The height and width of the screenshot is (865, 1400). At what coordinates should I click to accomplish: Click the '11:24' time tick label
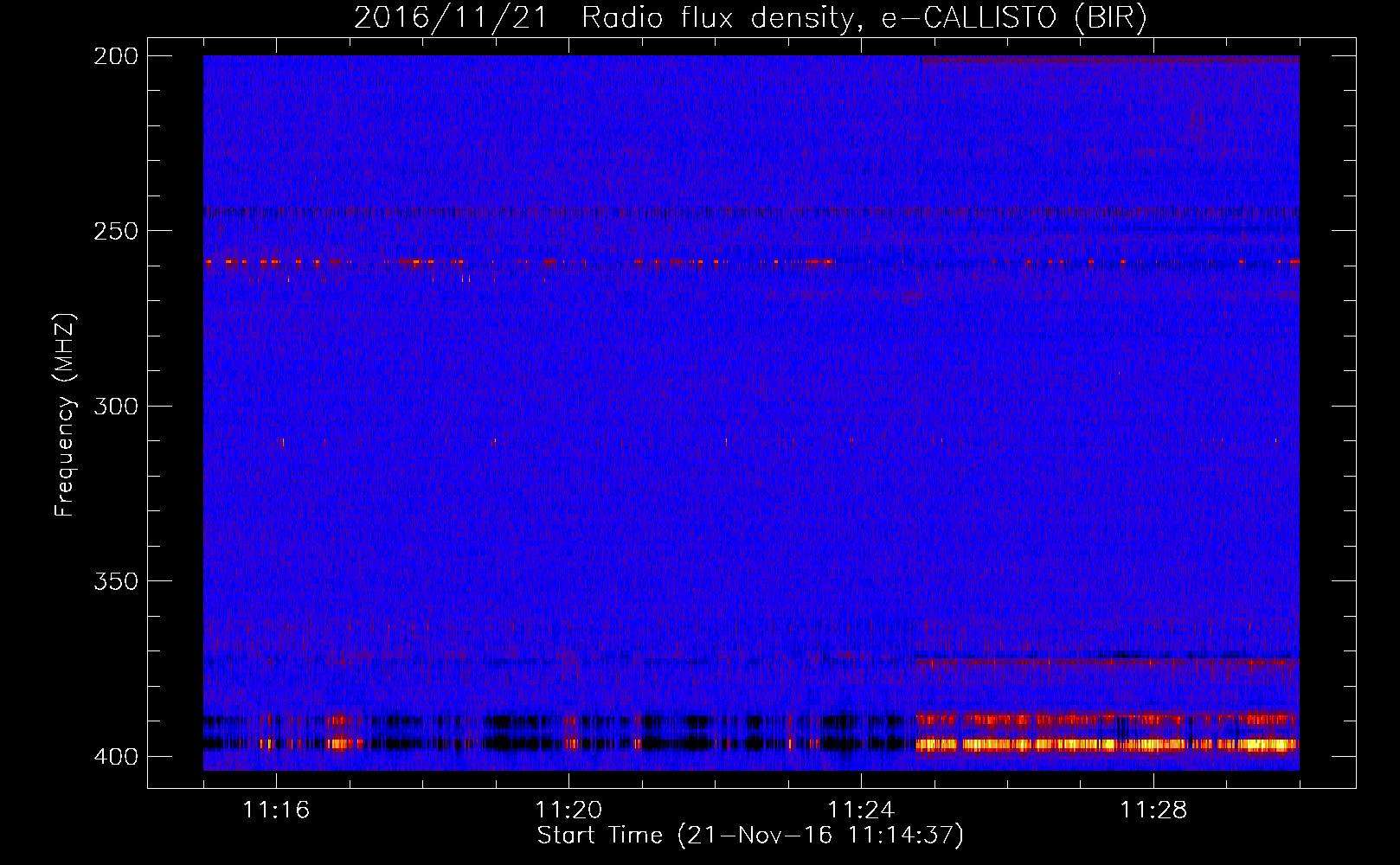coord(861,810)
